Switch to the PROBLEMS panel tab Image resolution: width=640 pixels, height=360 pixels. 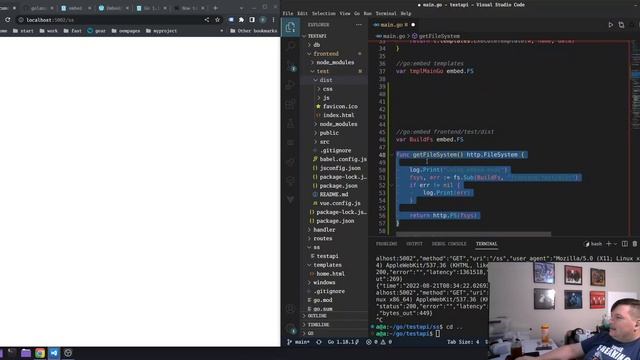(386, 244)
